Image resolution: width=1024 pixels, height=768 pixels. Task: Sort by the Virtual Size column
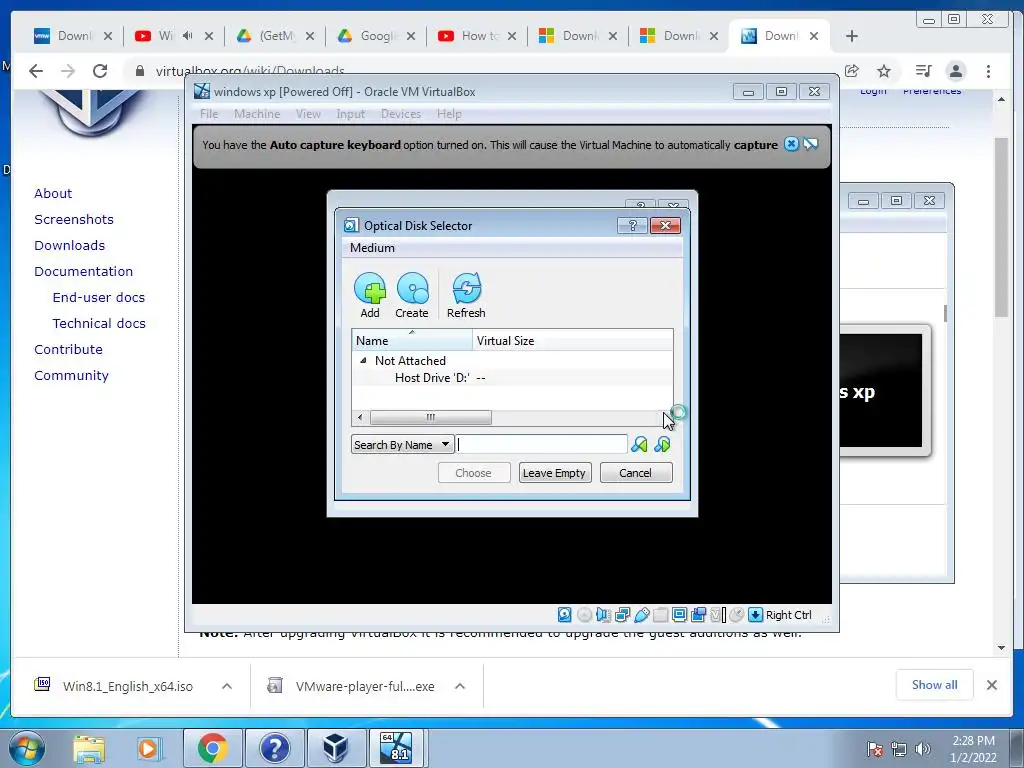[x=573, y=340]
